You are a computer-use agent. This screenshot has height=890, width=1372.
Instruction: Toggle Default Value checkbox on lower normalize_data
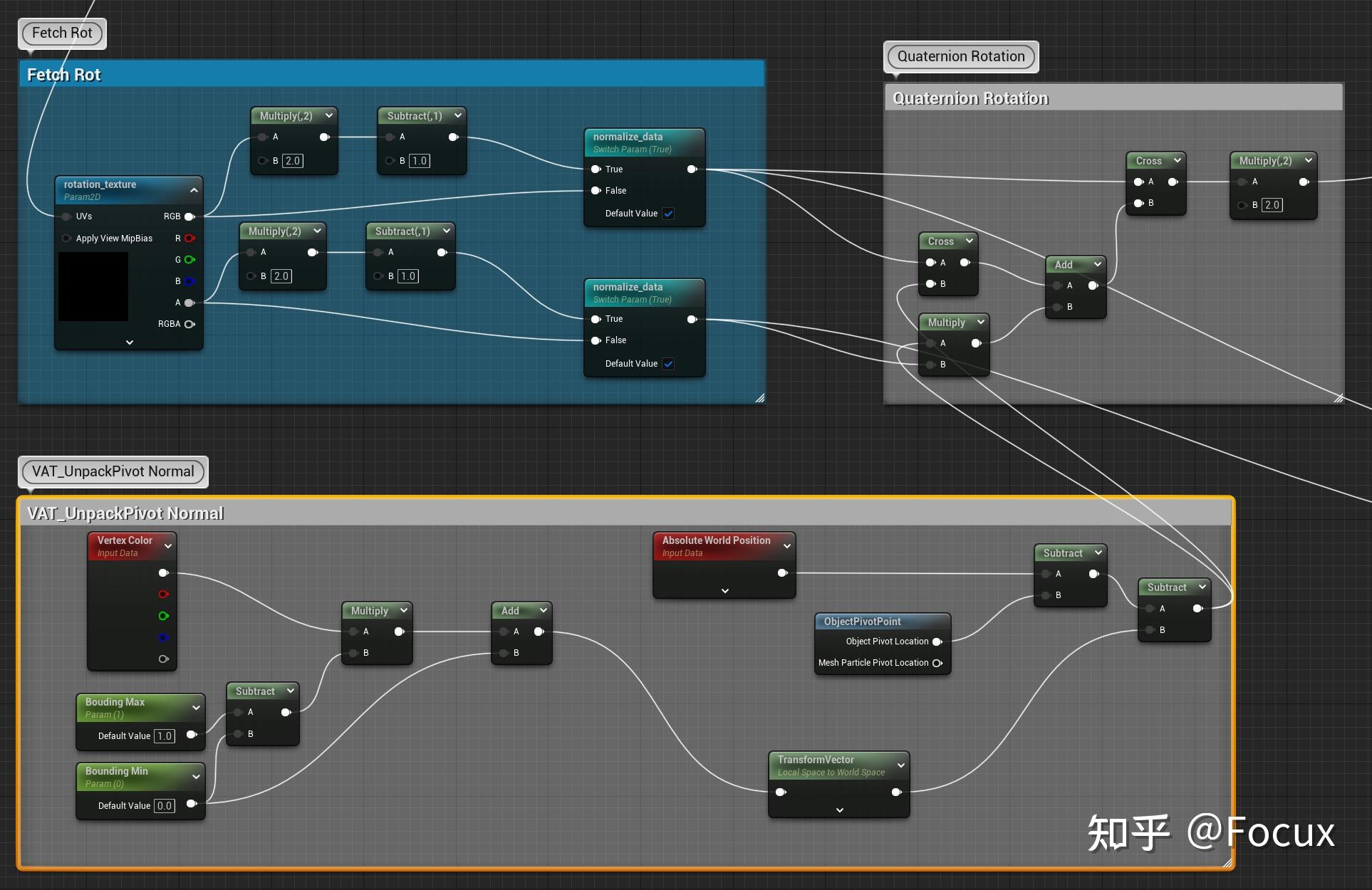[668, 364]
